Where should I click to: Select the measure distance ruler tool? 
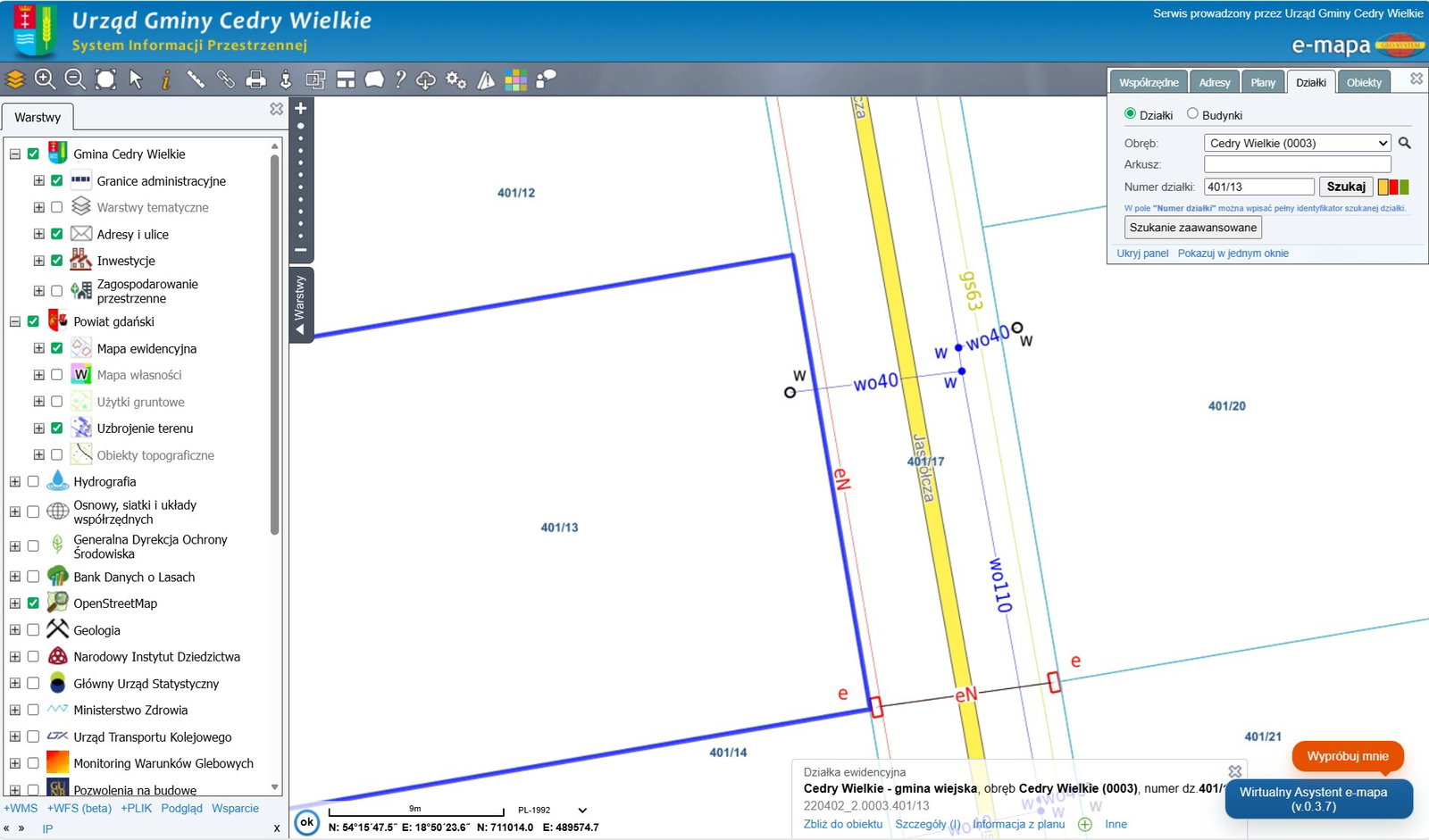(196, 79)
